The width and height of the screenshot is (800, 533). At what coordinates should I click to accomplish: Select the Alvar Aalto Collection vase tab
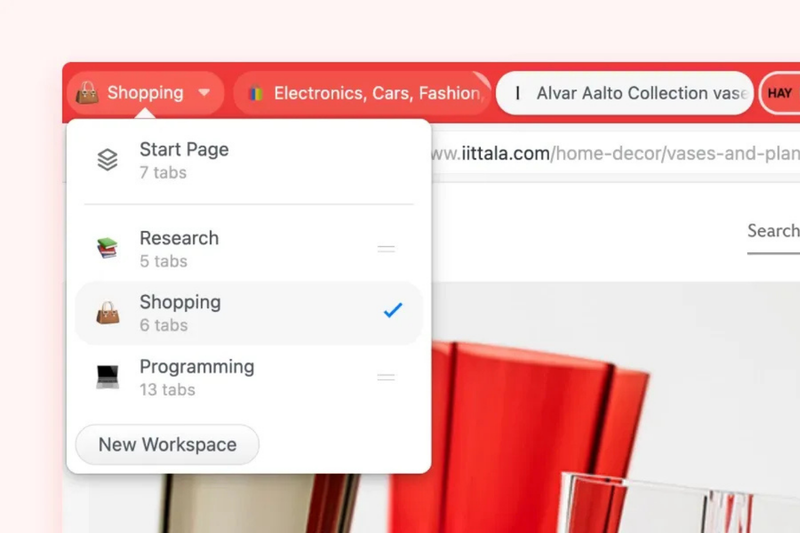[624, 93]
